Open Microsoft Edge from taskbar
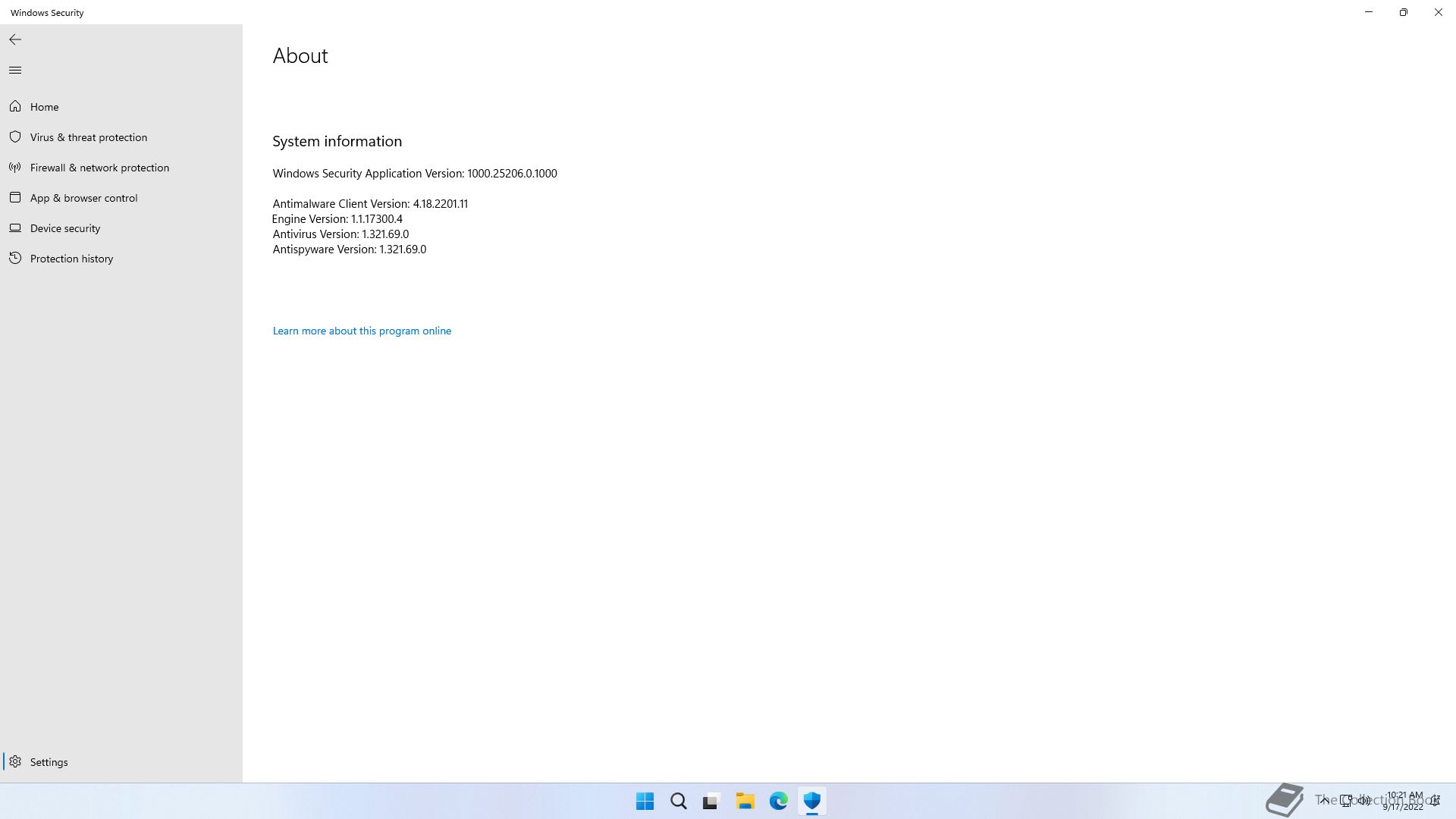The image size is (1456, 819). click(779, 802)
